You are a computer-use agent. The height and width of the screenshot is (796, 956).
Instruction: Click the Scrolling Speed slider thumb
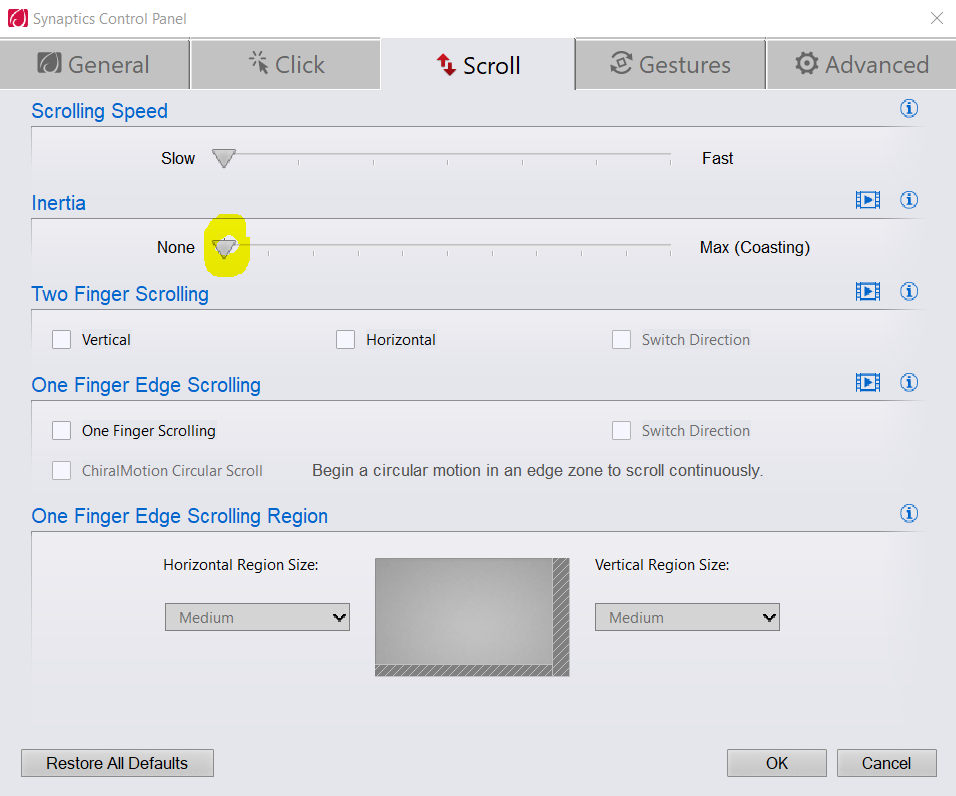(224, 158)
